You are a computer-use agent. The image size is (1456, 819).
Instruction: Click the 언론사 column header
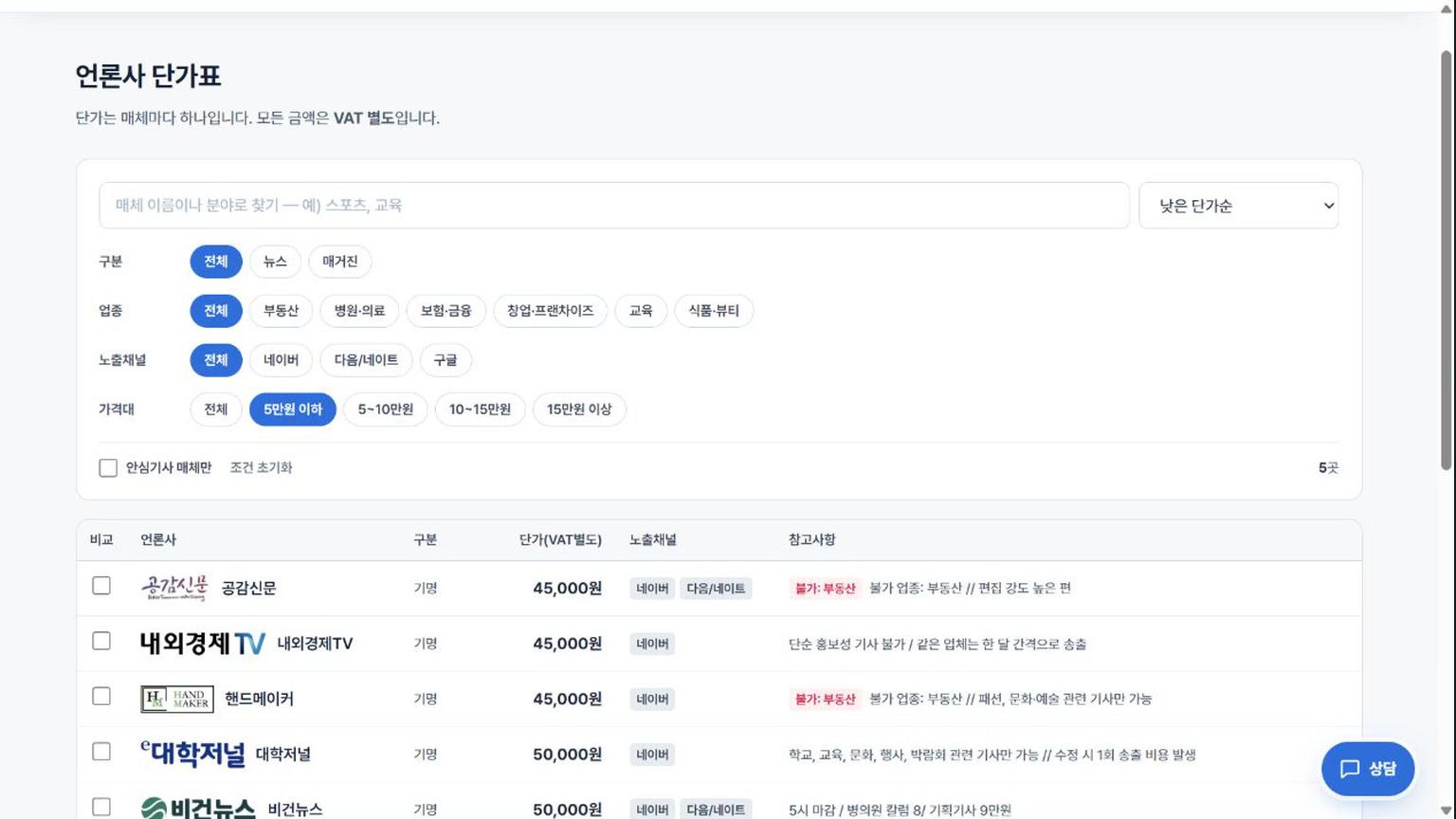pyautogui.click(x=158, y=539)
